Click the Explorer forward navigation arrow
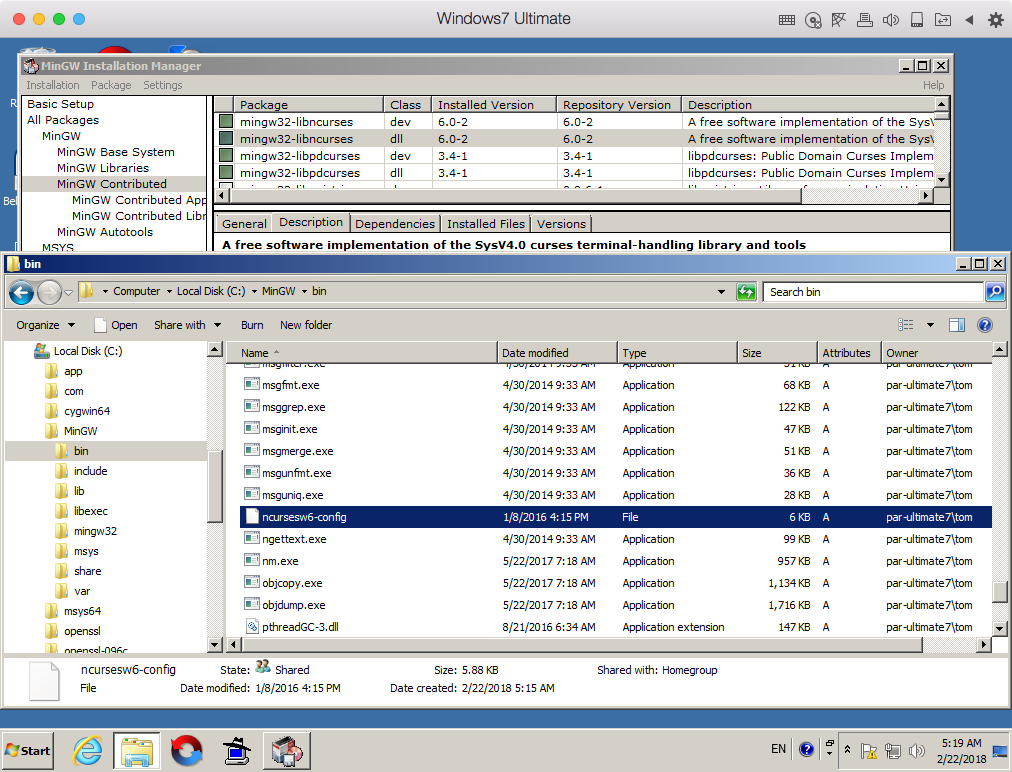This screenshot has width=1012, height=772. point(49,292)
